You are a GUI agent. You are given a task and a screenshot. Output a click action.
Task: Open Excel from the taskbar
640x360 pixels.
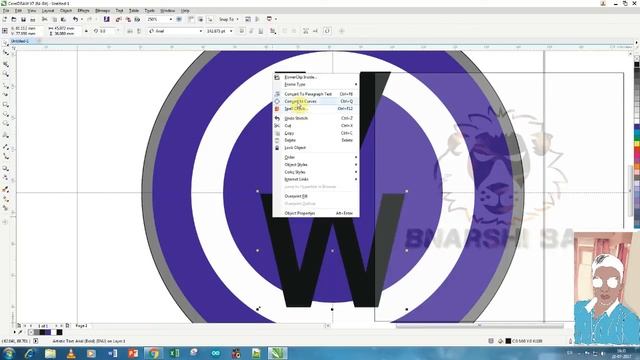(x=174, y=353)
